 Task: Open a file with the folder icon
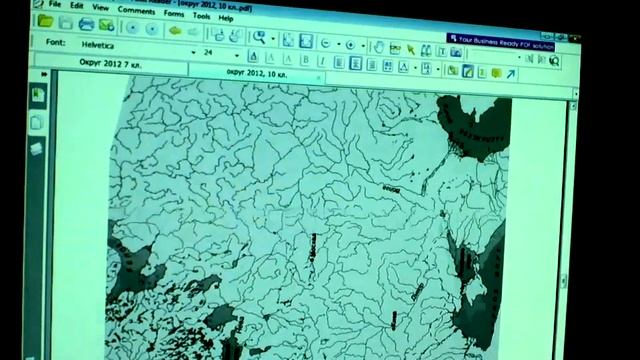point(45,21)
